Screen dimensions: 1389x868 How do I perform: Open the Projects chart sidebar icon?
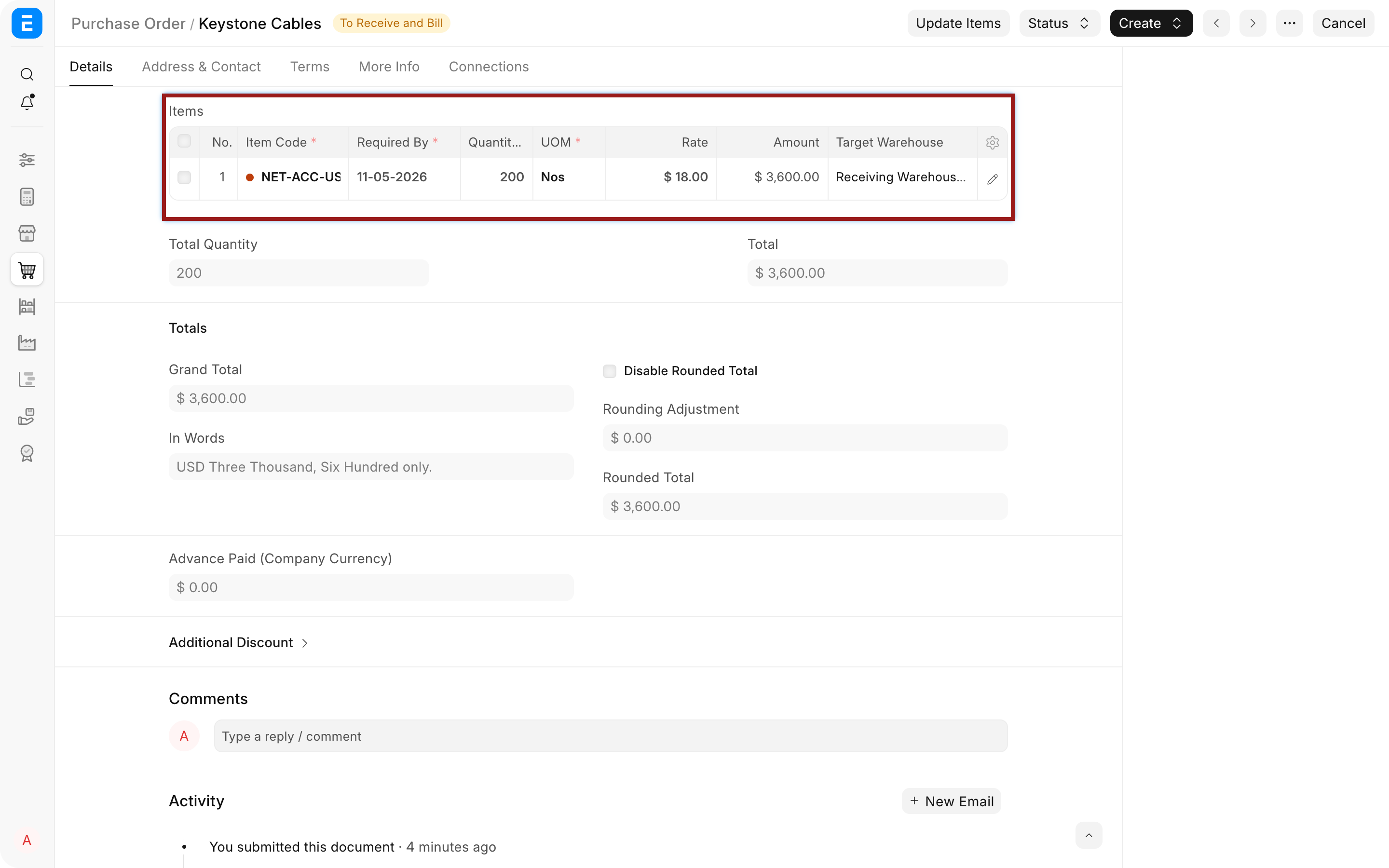(x=27, y=380)
